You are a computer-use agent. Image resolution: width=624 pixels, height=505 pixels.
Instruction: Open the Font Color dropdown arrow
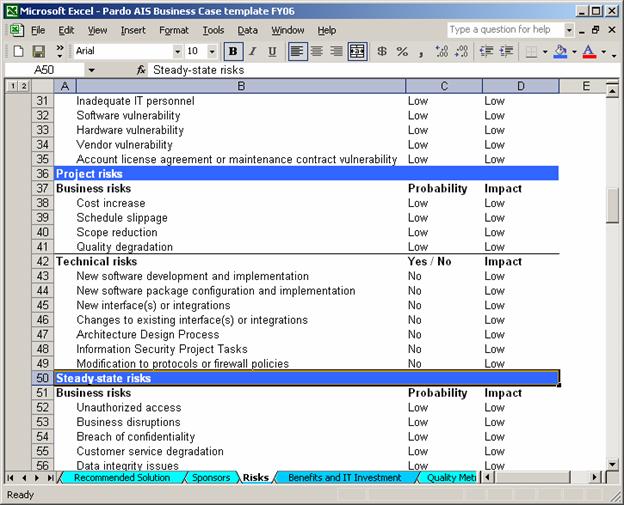[x=603, y=51]
